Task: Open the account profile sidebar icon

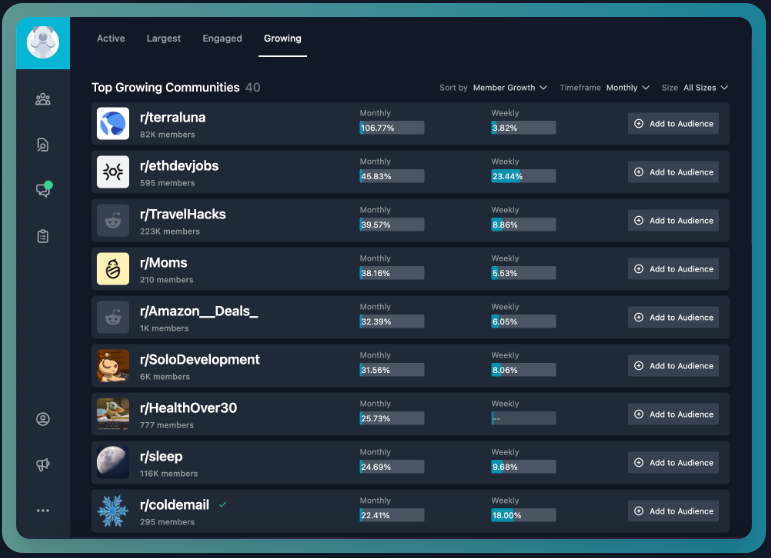Action: tap(43, 419)
